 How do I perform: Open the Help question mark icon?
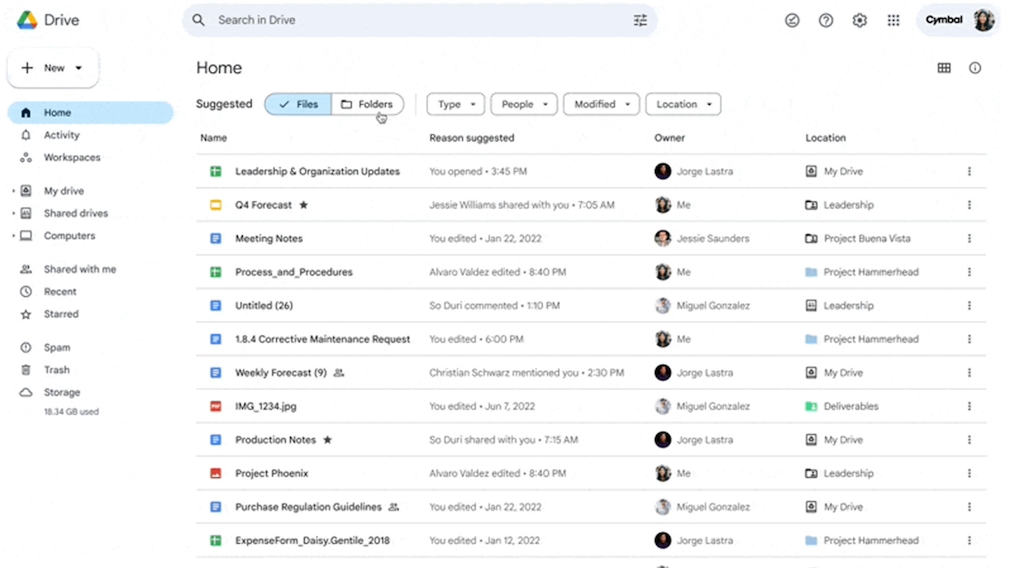click(x=826, y=20)
